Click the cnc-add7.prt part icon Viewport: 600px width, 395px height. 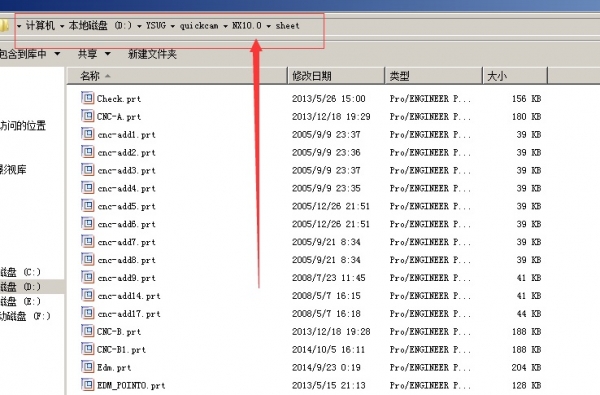88,242
